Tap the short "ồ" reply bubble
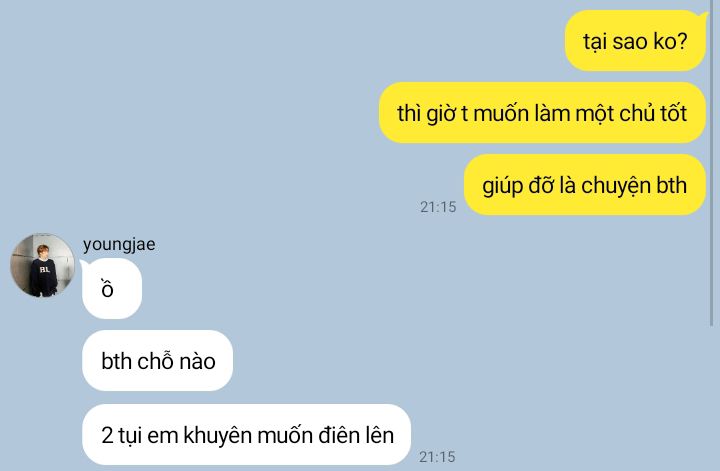The width and height of the screenshot is (720, 471). pyautogui.click(x=112, y=289)
